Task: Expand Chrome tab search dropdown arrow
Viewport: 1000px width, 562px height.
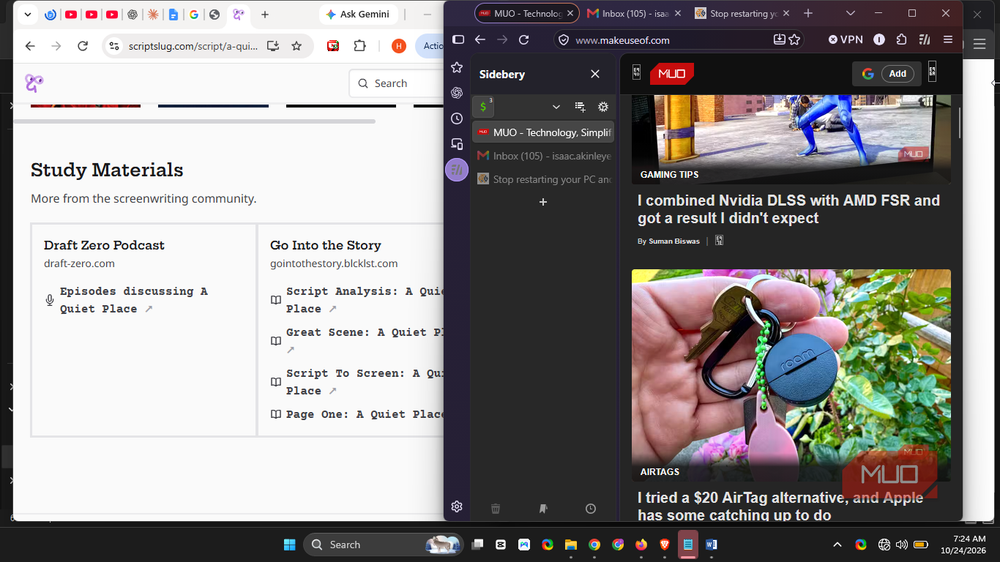Action: click(x=27, y=14)
